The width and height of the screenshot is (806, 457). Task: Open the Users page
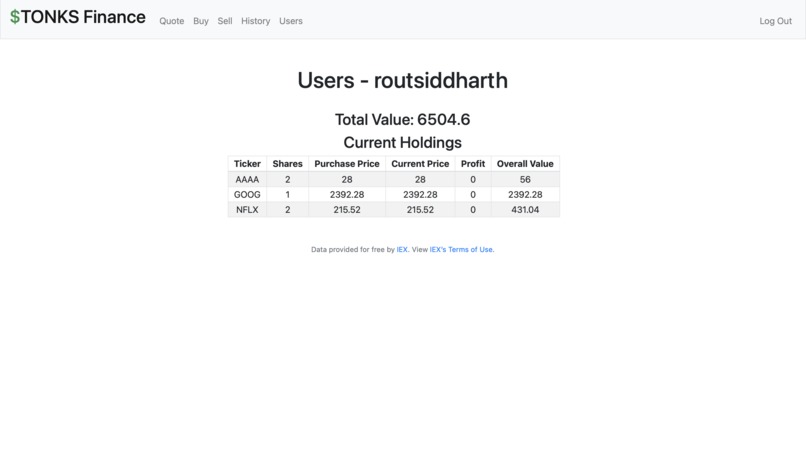[291, 21]
